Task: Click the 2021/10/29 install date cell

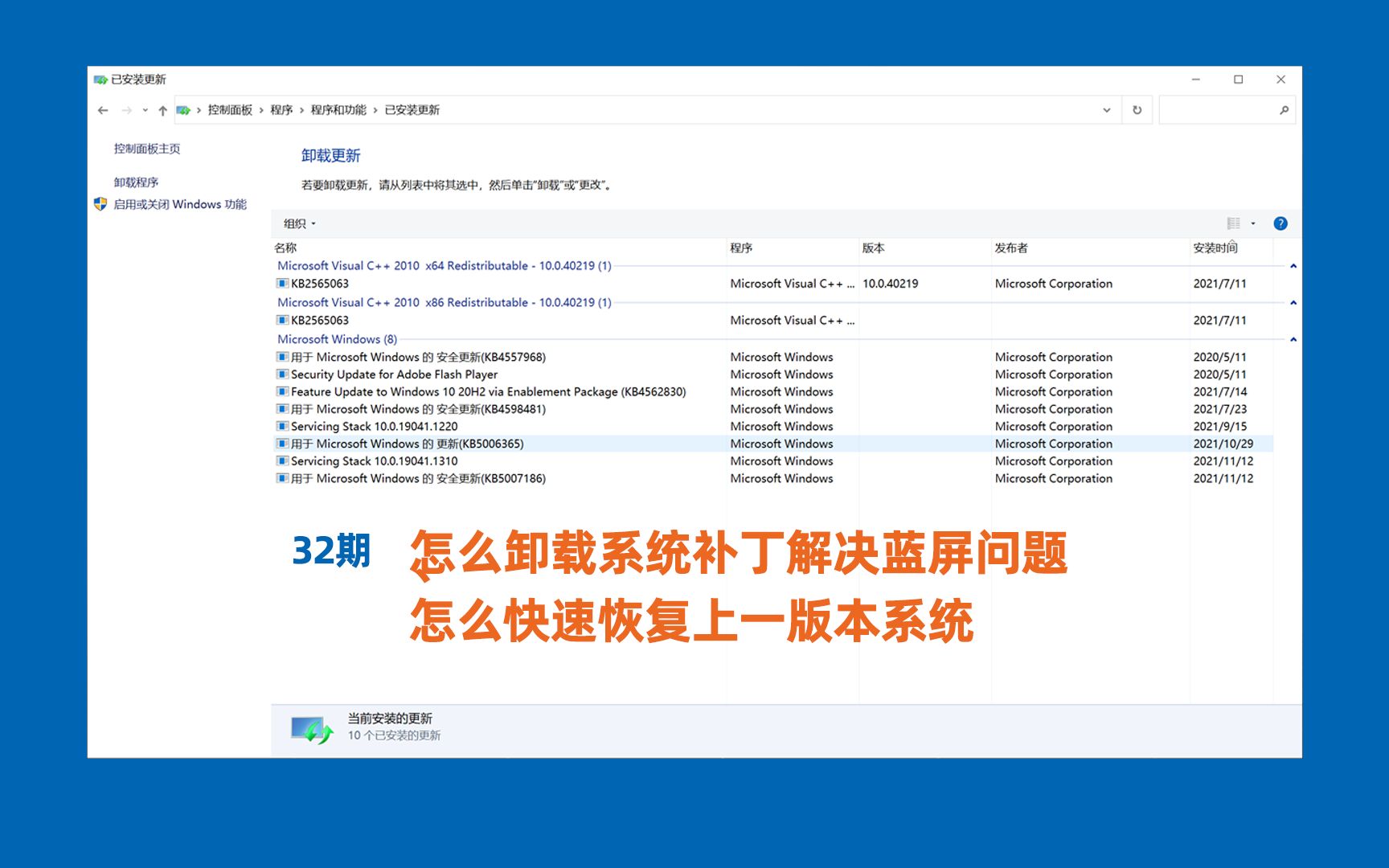Action: tap(1223, 444)
